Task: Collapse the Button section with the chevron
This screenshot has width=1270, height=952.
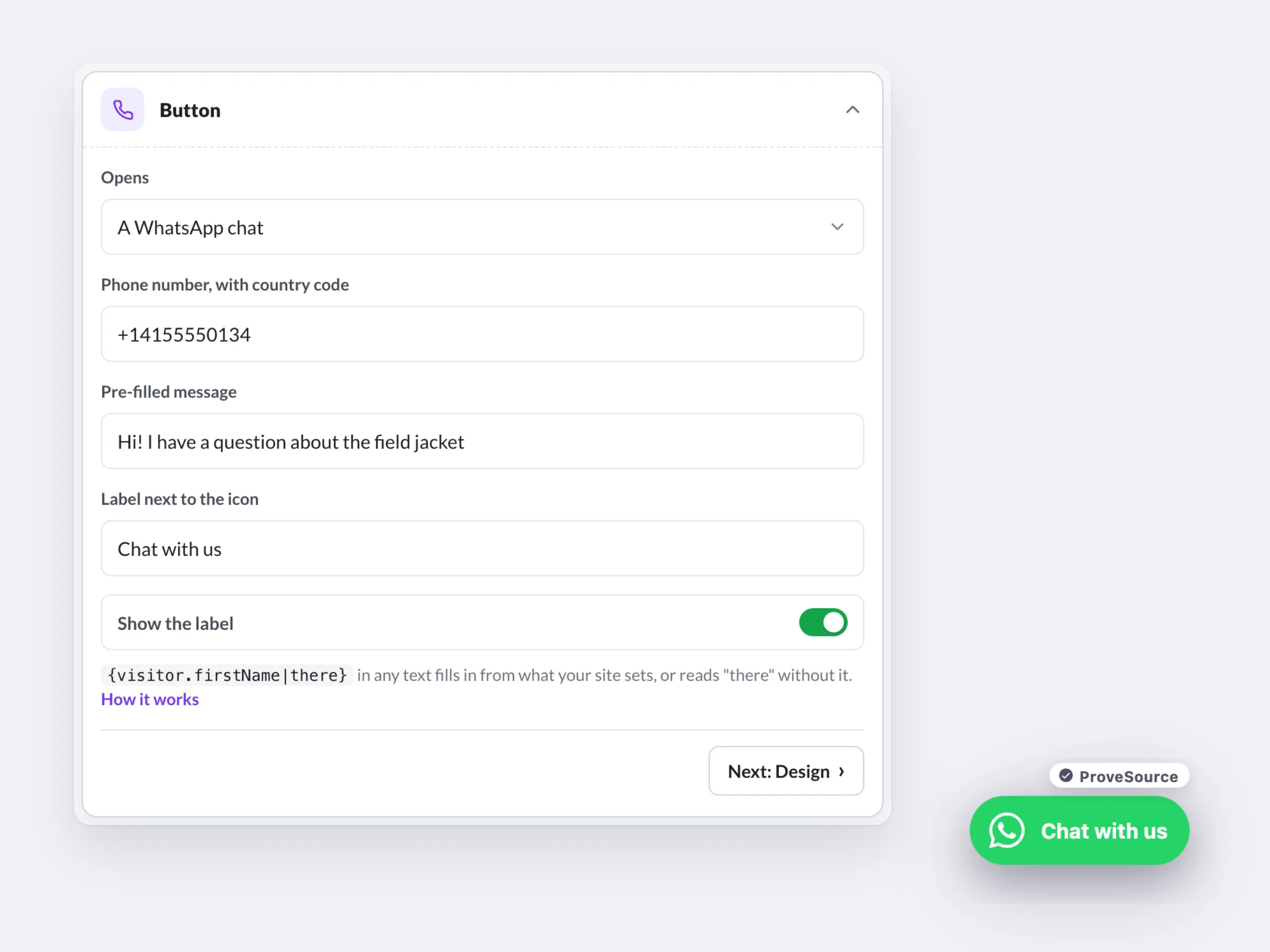Action: pyautogui.click(x=852, y=109)
